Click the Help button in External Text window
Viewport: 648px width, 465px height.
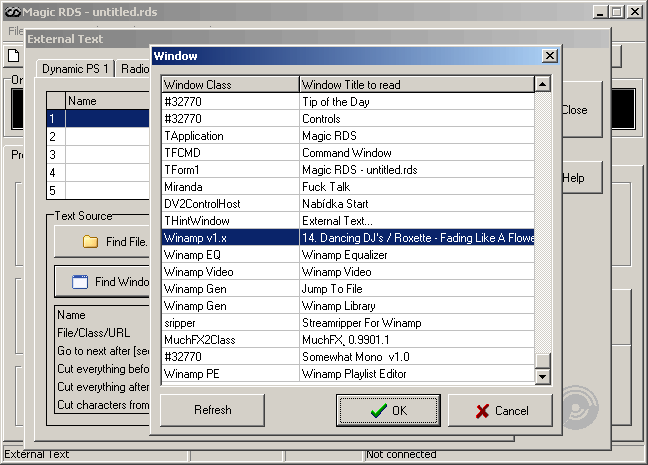(581, 178)
